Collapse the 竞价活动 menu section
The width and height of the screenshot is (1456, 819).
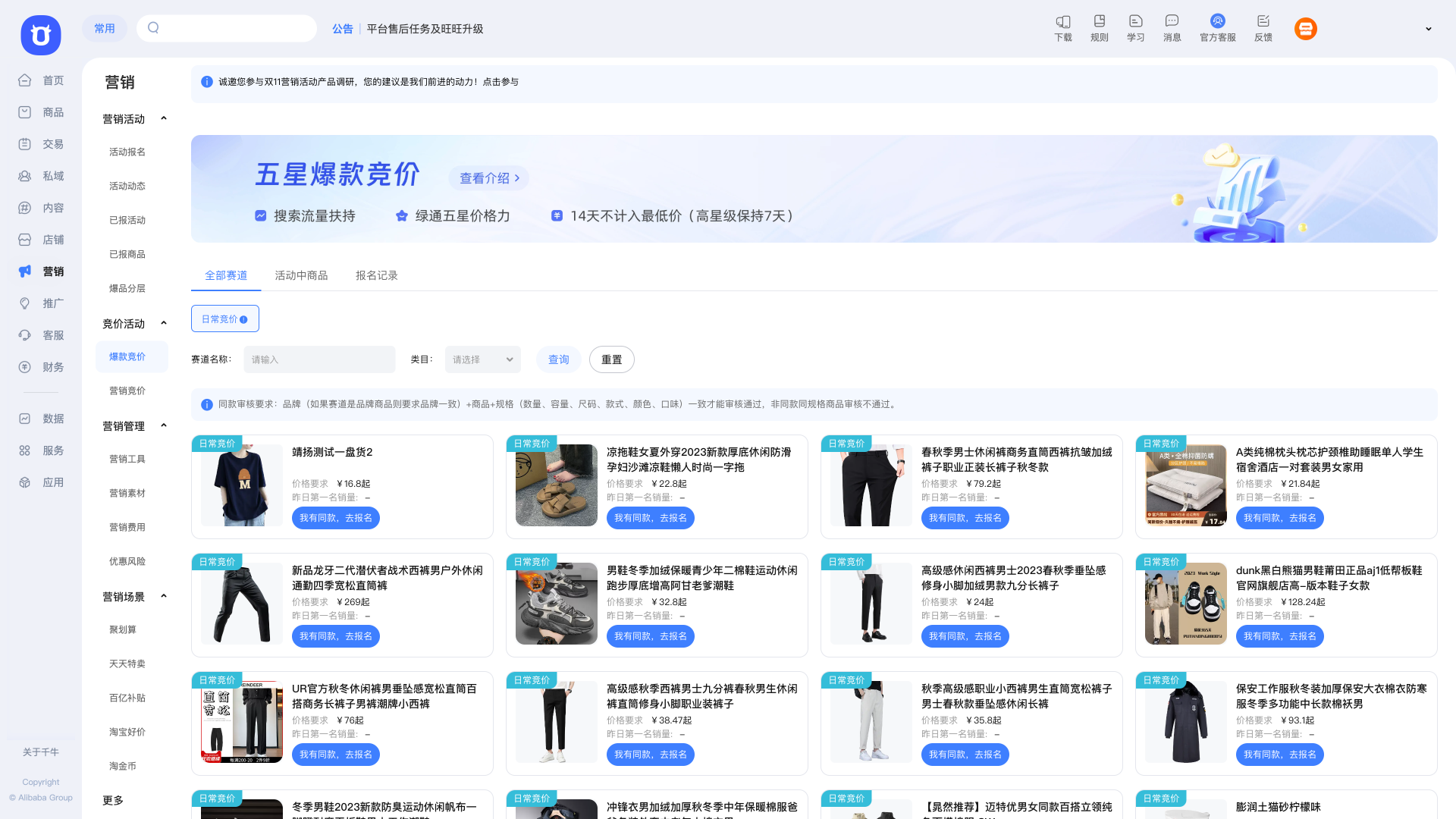click(x=163, y=324)
